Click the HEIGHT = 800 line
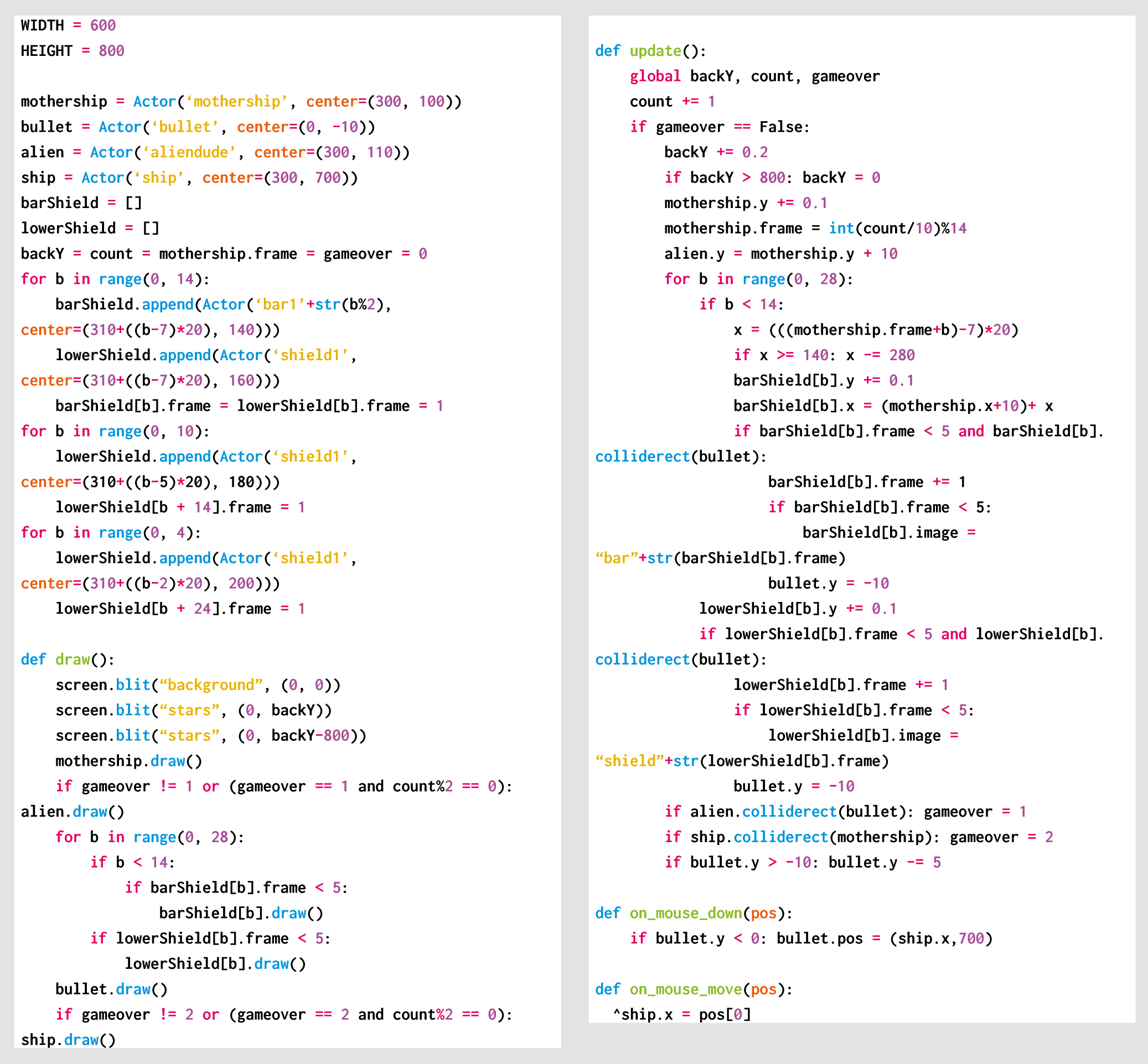The image size is (1148, 1064). point(72,51)
